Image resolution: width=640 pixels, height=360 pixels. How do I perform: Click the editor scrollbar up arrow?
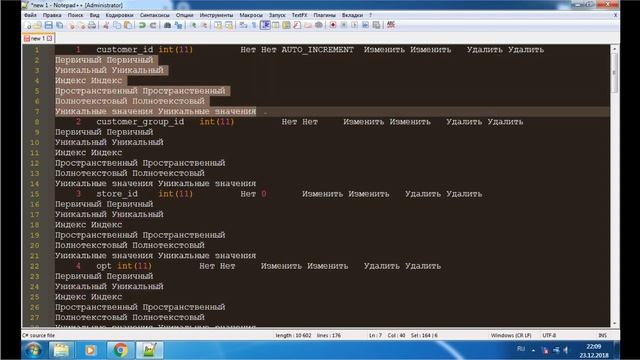click(615, 49)
